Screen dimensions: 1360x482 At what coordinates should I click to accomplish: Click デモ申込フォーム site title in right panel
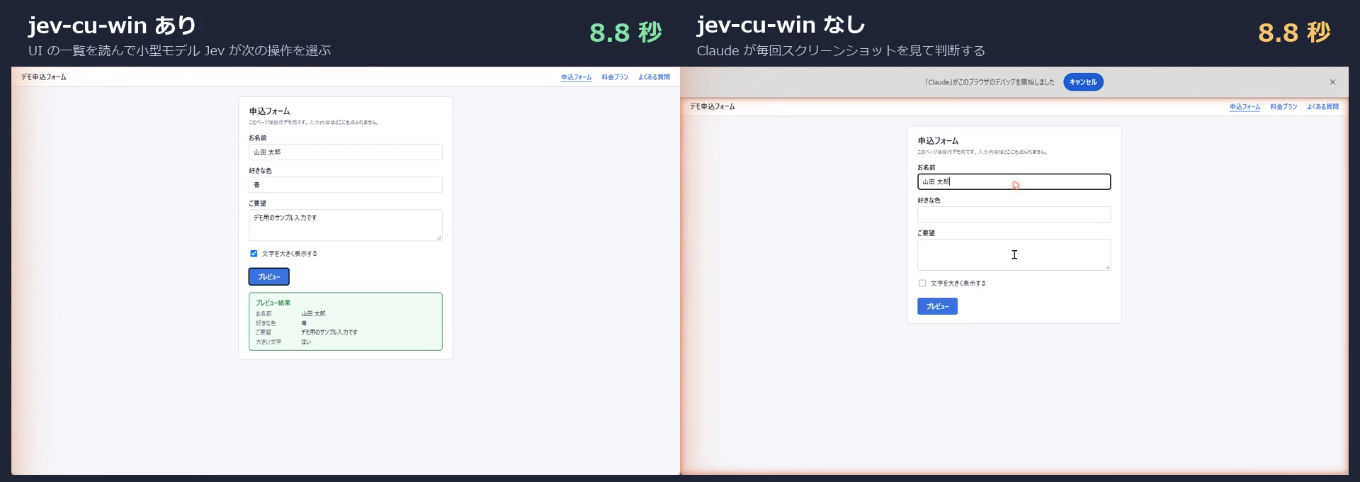tap(712, 106)
